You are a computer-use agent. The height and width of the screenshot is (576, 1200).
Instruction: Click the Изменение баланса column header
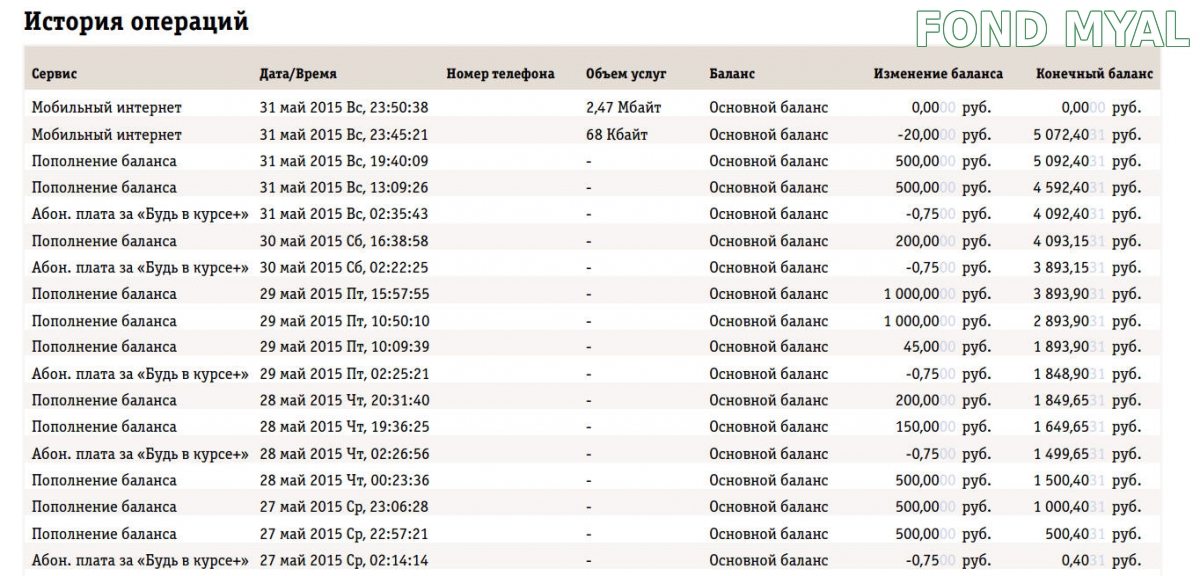point(938,74)
